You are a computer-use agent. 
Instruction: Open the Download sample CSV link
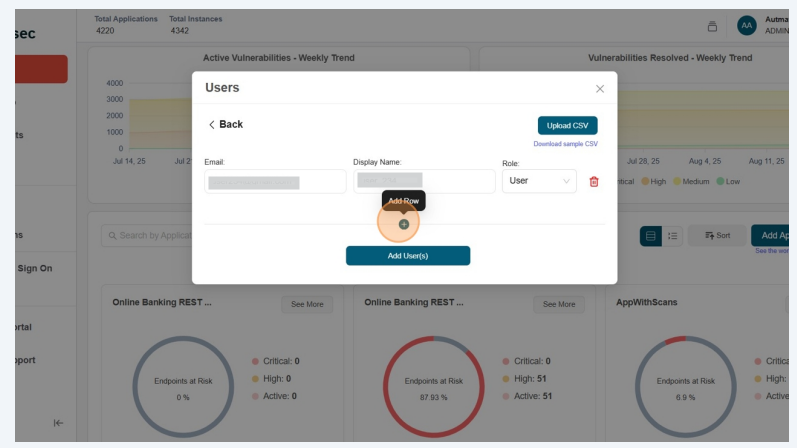[565, 144]
